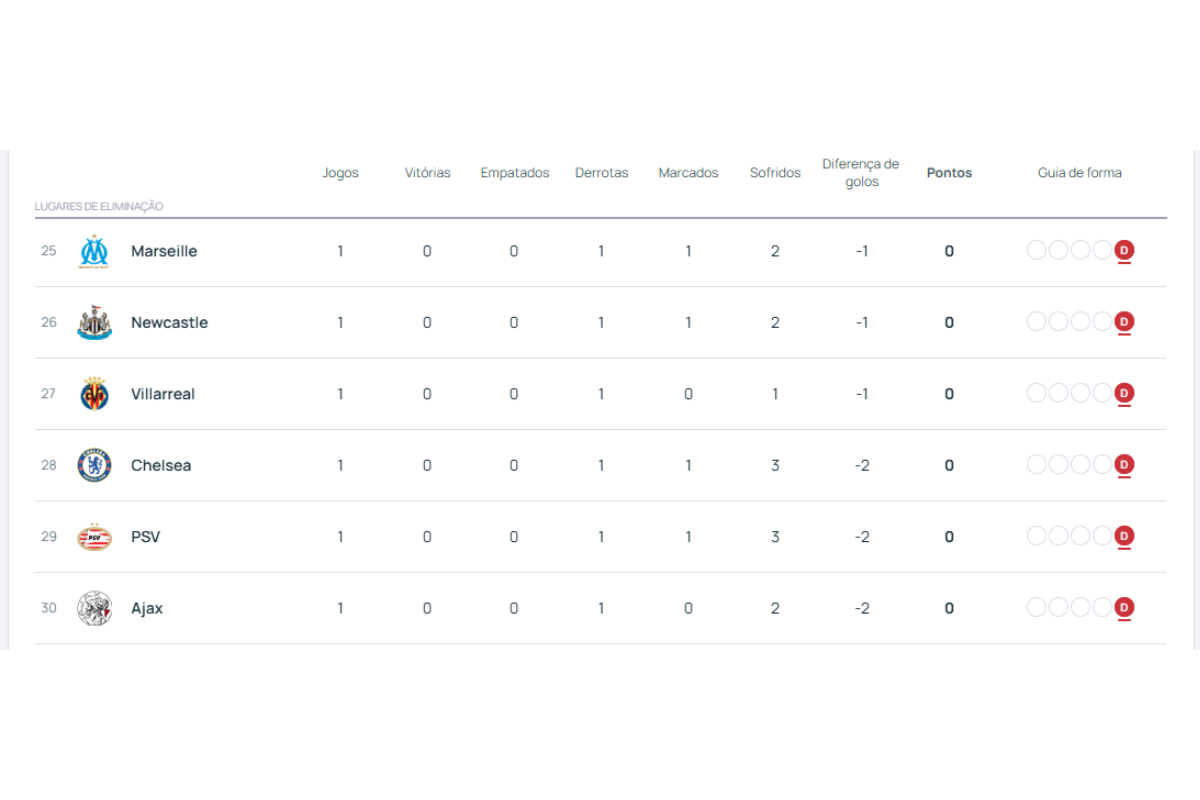Image resolution: width=1200 pixels, height=800 pixels.
Task: Click the Villarreal club crest icon
Action: [x=95, y=394]
